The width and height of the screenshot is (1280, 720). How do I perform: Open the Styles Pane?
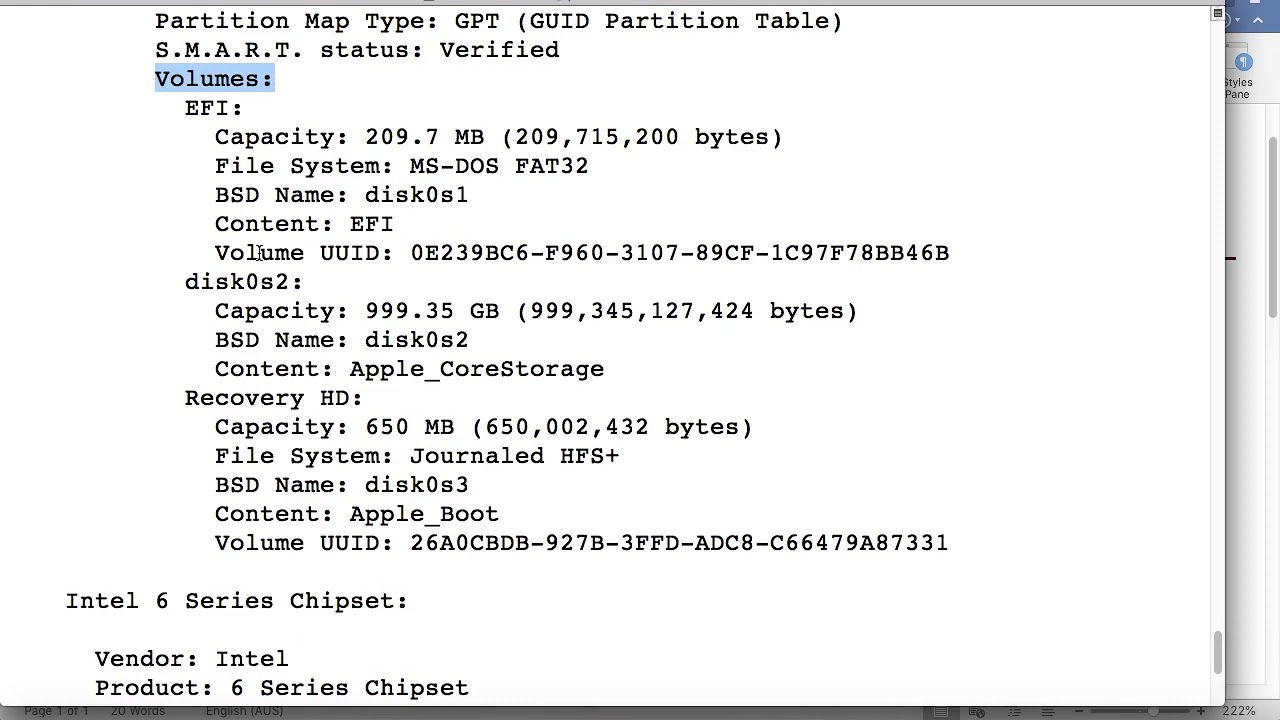click(x=1240, y=76)
